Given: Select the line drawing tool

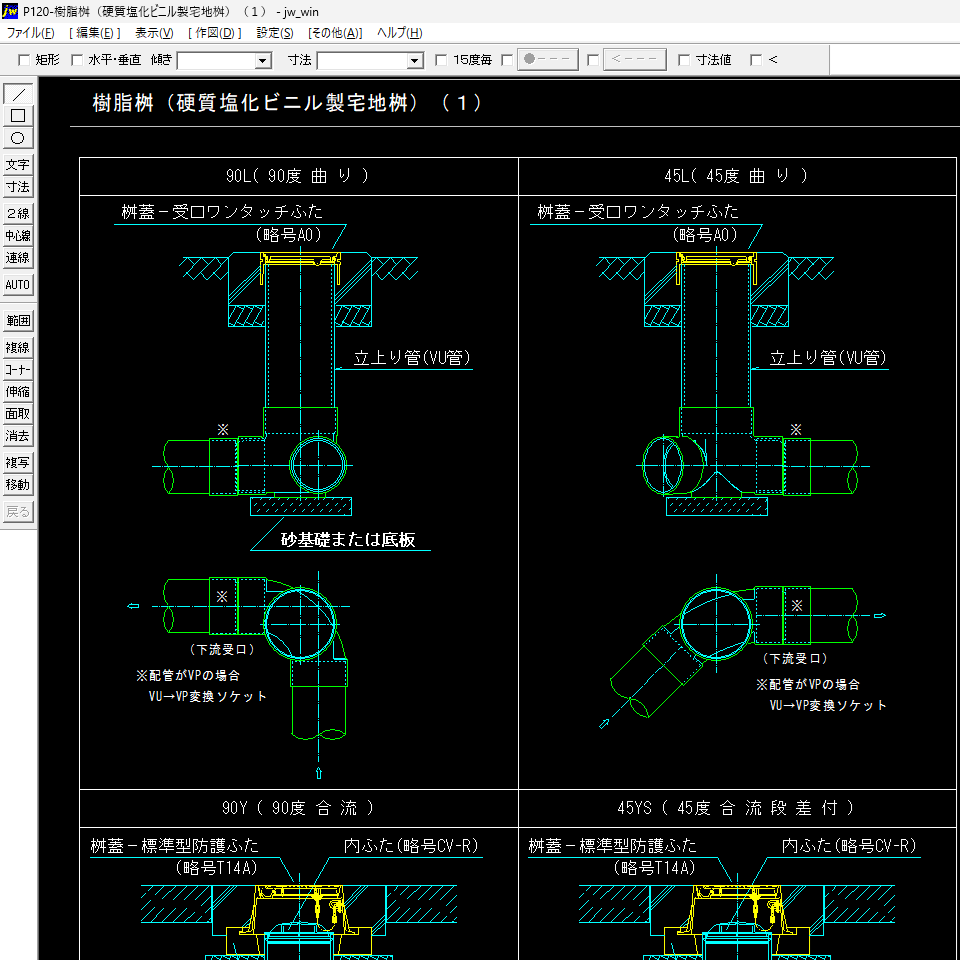Looking at the screenshot, I should (x=18, y=94).
